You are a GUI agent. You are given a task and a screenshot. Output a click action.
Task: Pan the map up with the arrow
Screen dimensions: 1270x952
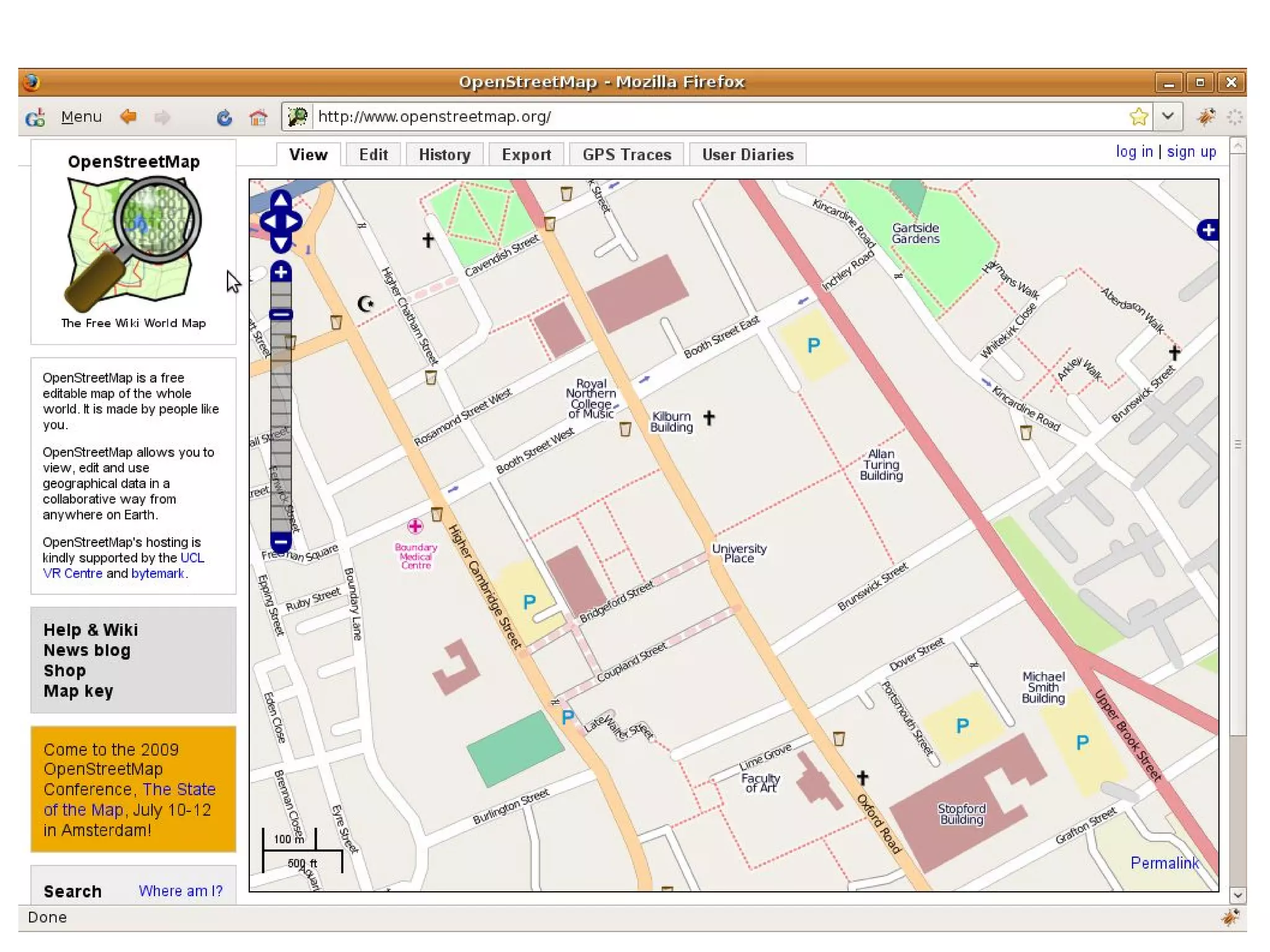pyautogui.click(x=281, y=200)
